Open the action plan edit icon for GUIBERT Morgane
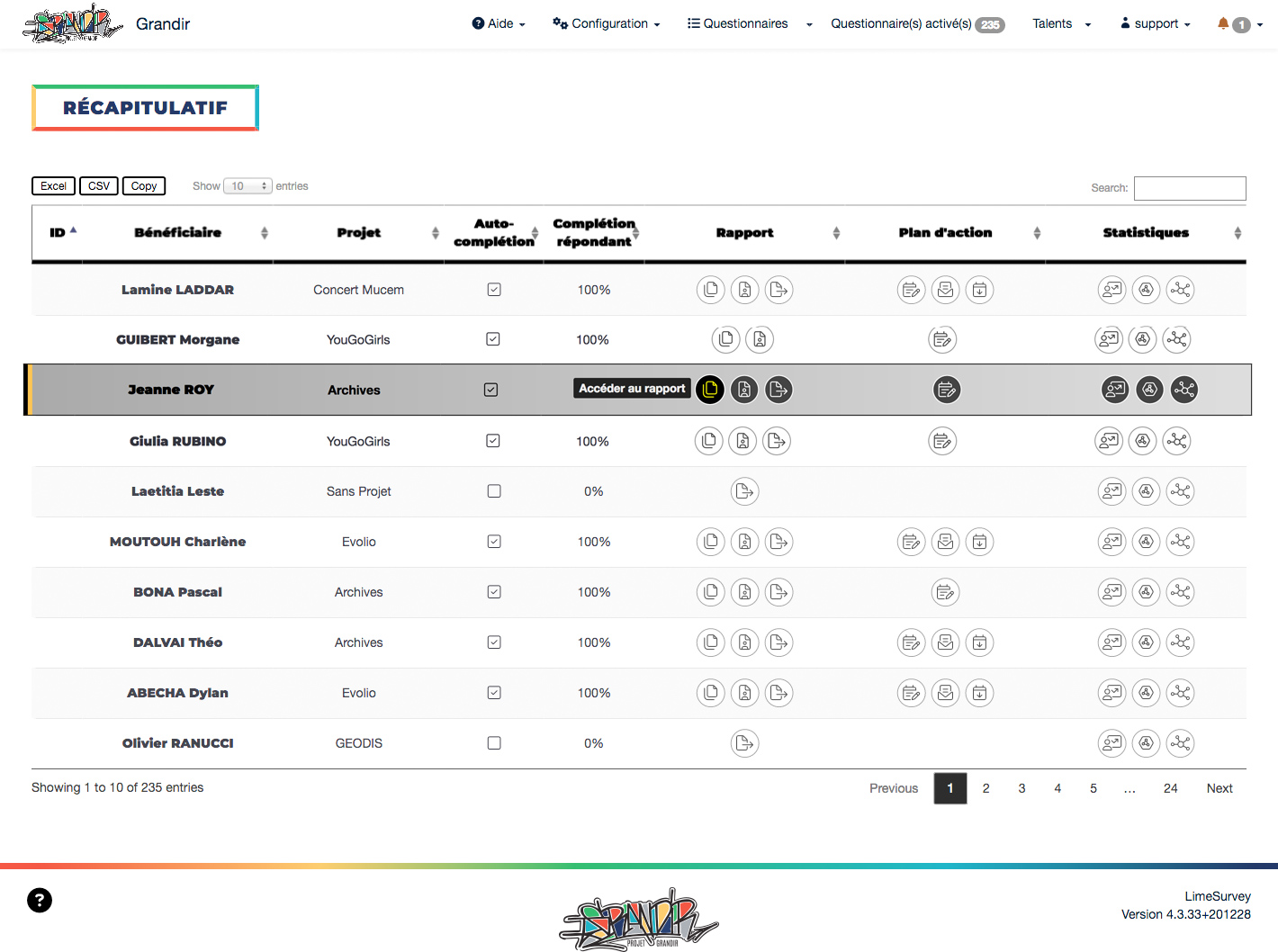The image size is (1278, 952). point(942,339)
